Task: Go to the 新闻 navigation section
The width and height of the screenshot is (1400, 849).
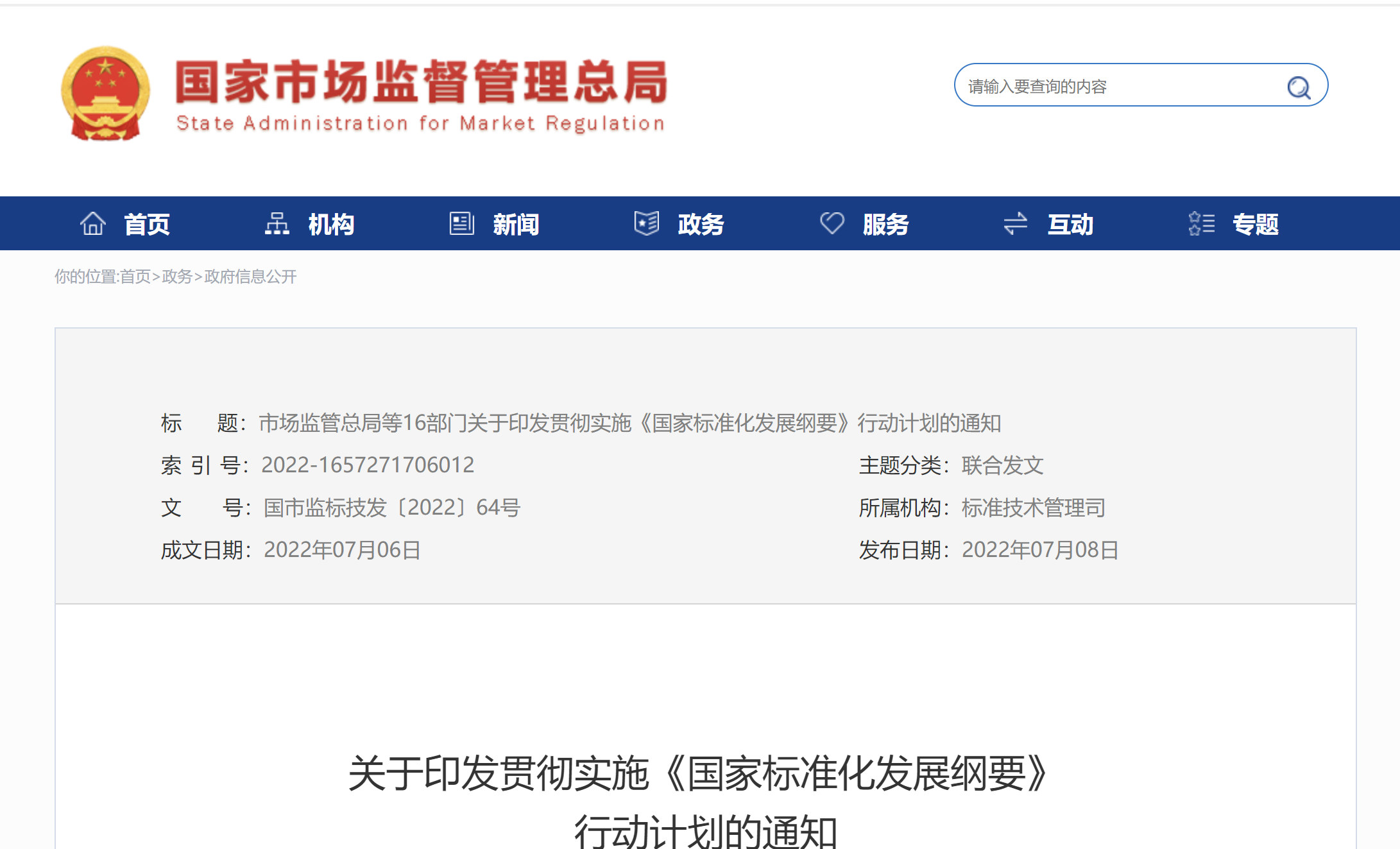Action: [516, 225]
